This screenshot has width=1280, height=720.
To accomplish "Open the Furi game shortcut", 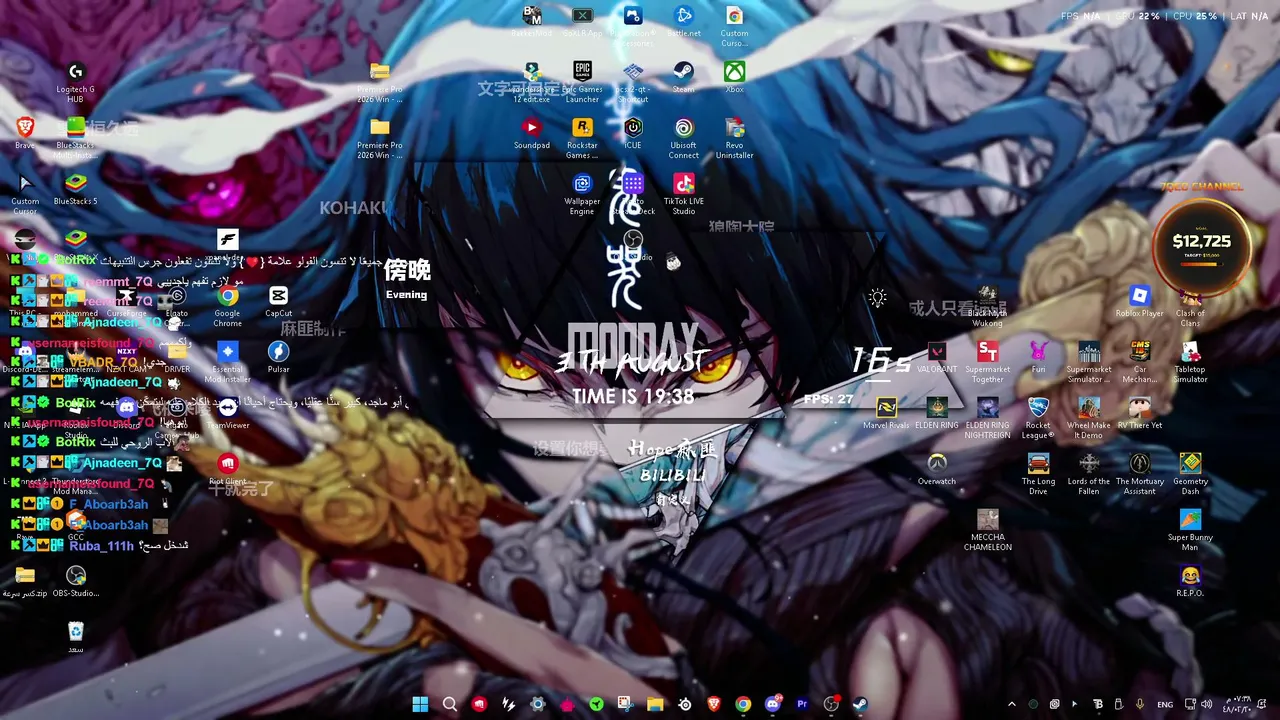I will pos(1038,358).
